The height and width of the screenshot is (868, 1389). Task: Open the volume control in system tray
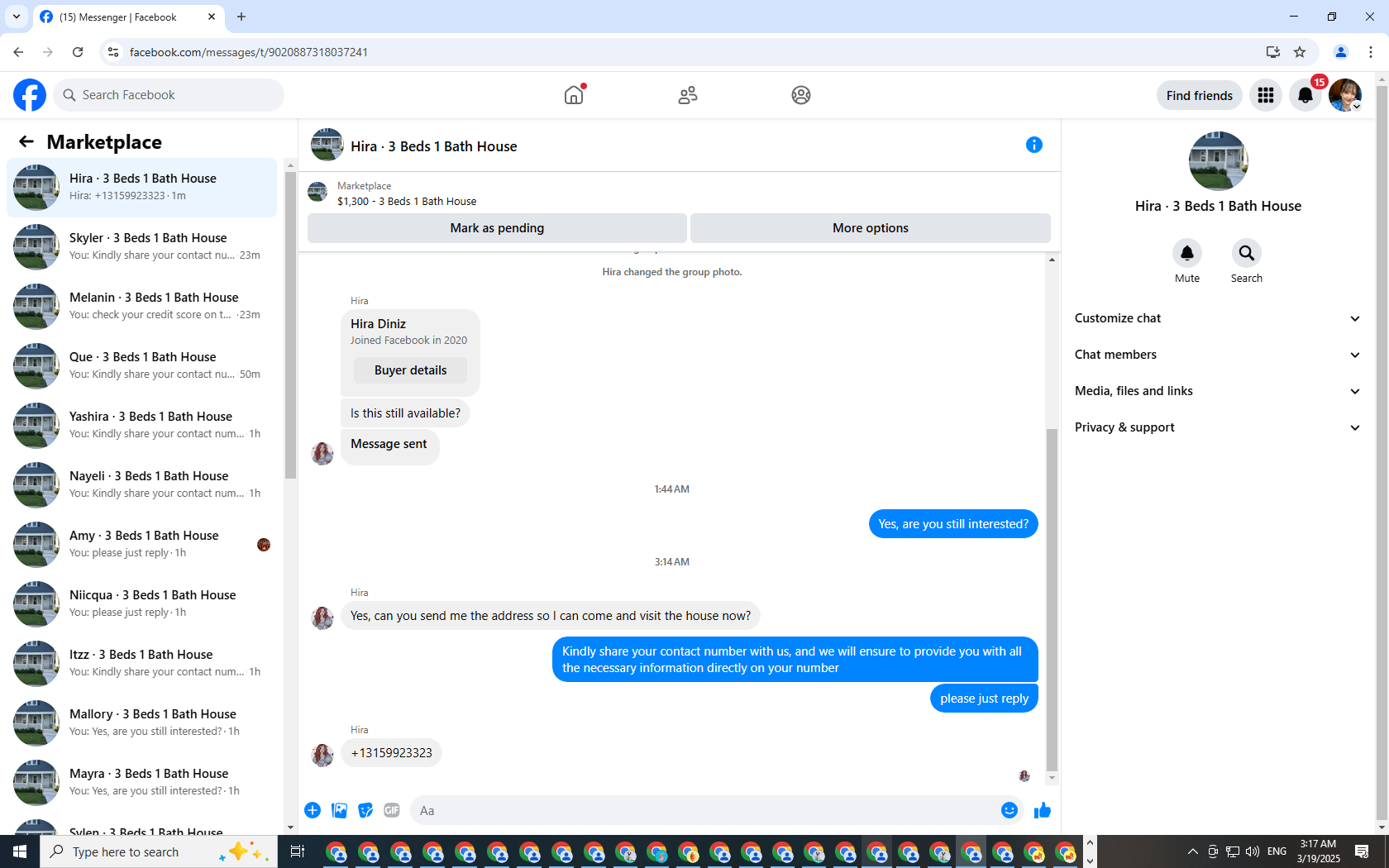(x=1253, y=851)
